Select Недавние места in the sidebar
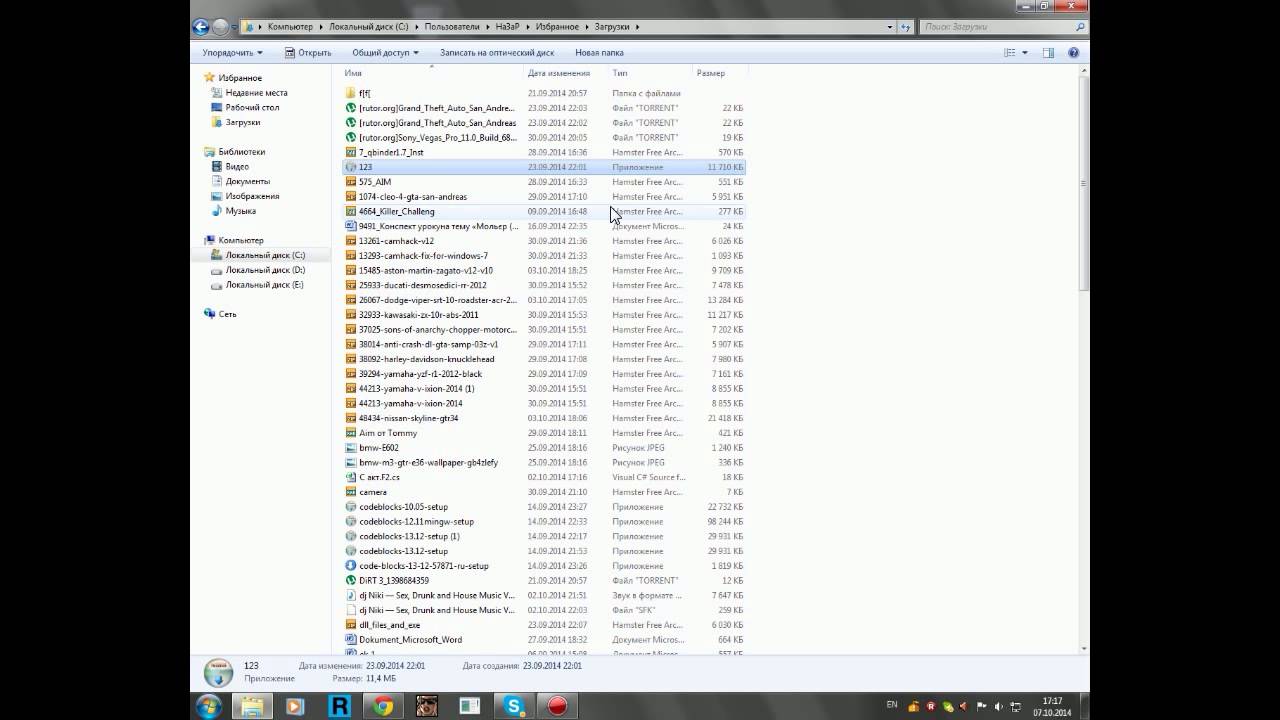Image resolution: width=1280 pixels, height=720 pixels. click(x=256, y=92)
